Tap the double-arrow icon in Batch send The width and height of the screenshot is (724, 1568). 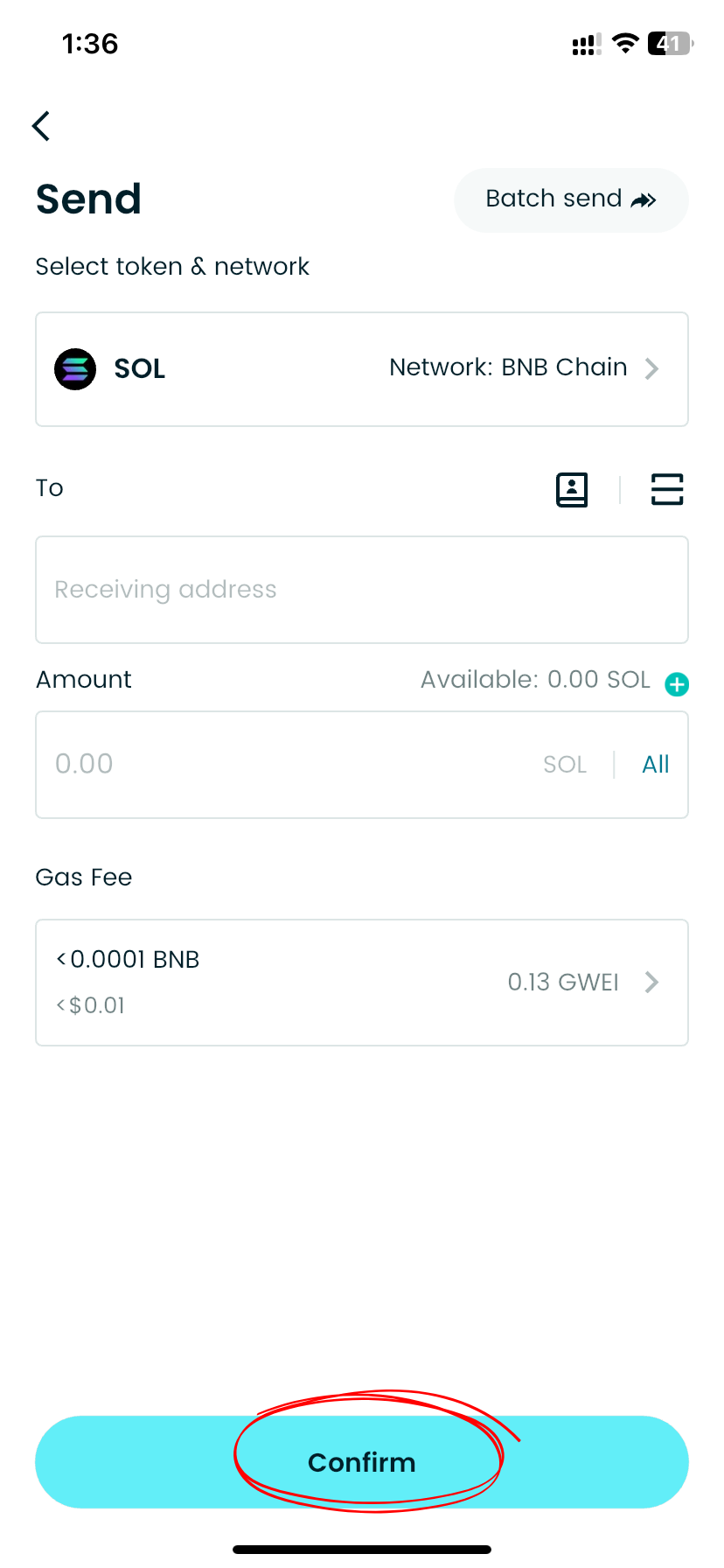coord(644,200)
